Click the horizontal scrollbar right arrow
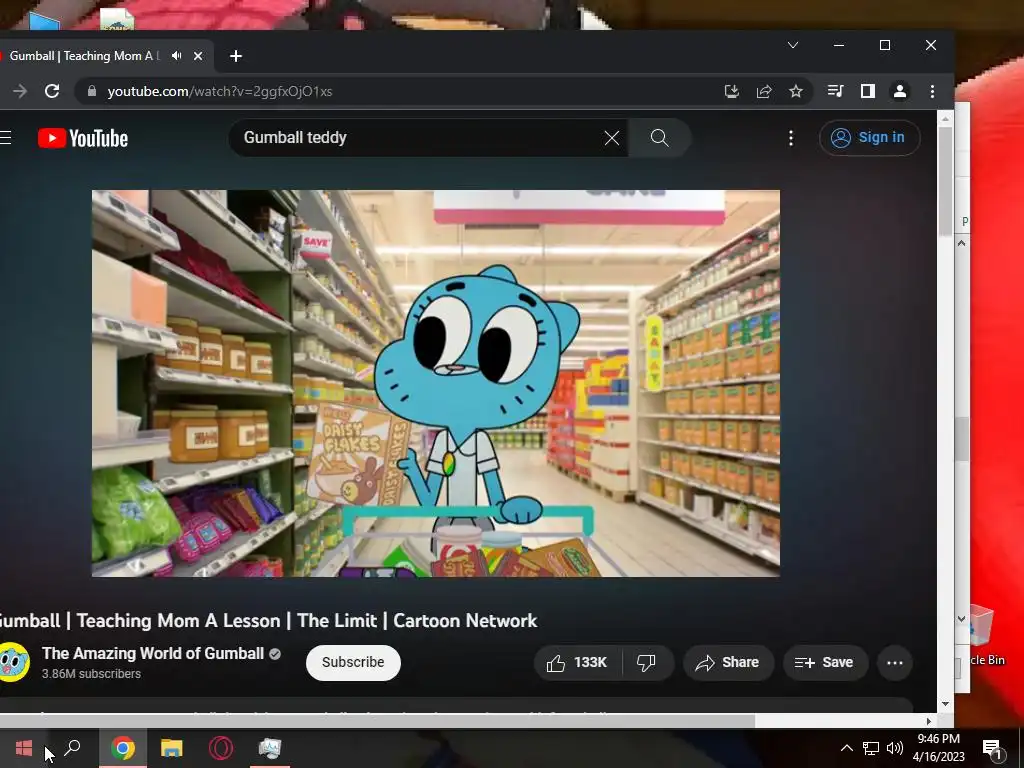Image resolution: width=1024 pixels, height=768 pixels. (x=929, y=721)
